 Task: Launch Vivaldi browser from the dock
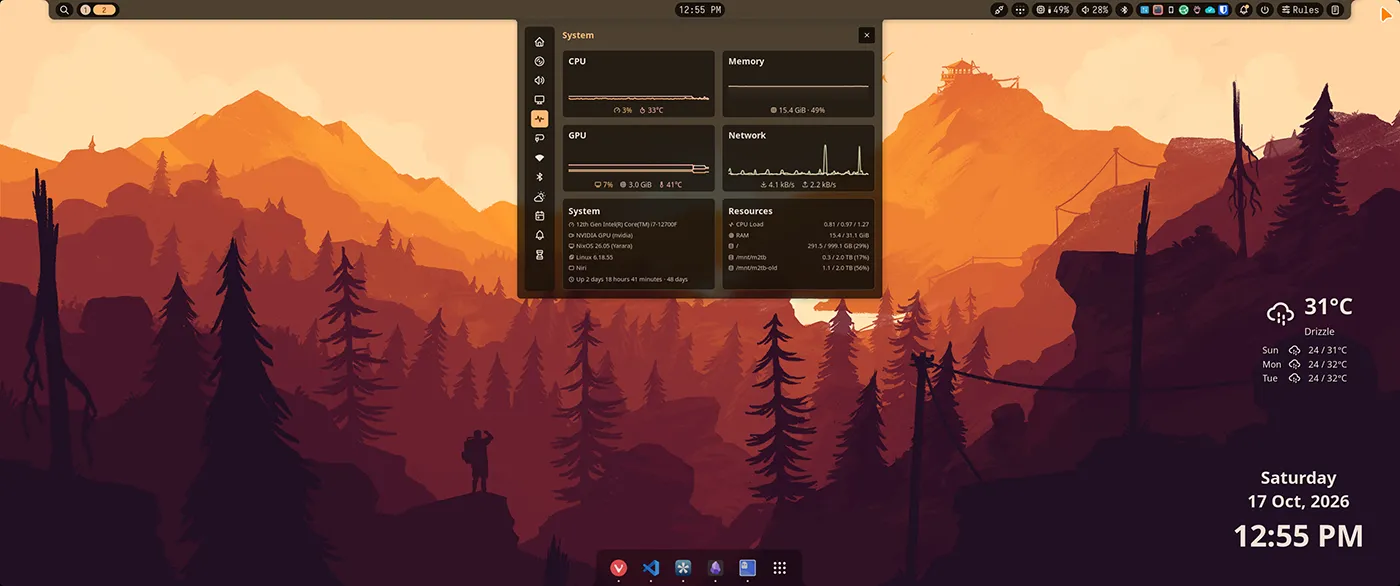point(618,568)
